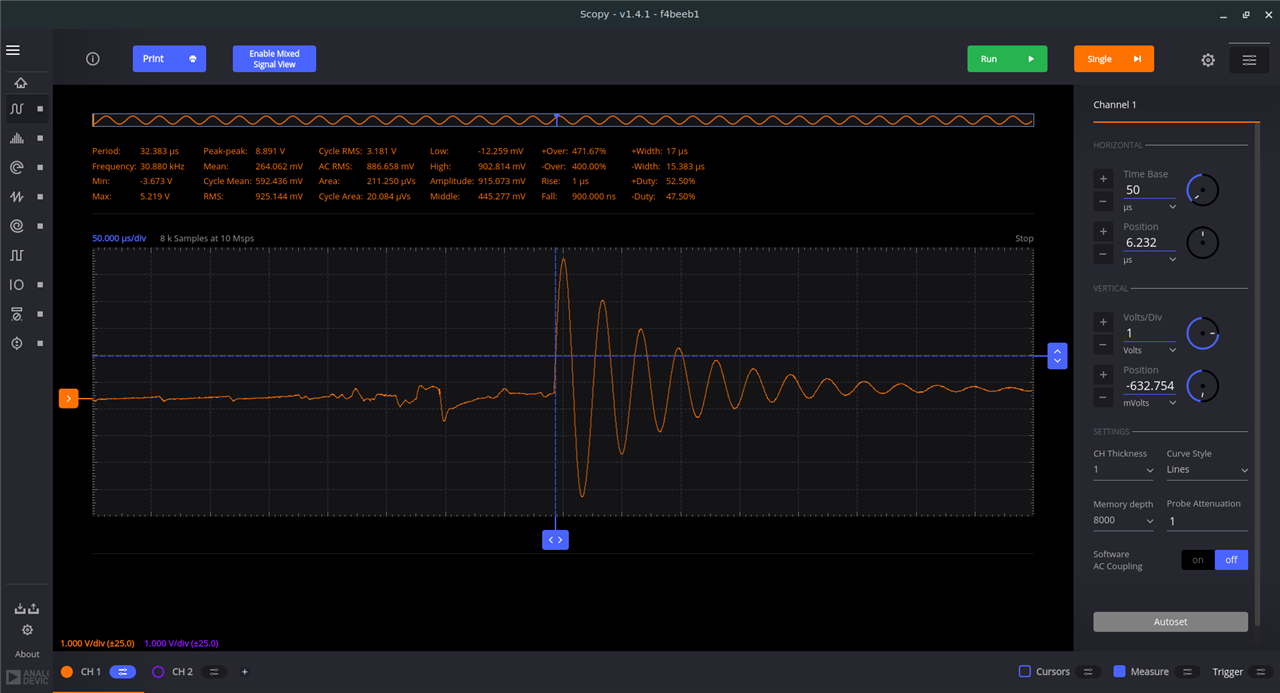1280x693 pixels.
Task: Toggle the right-side menu panel icon
Action: (1249, 60)
